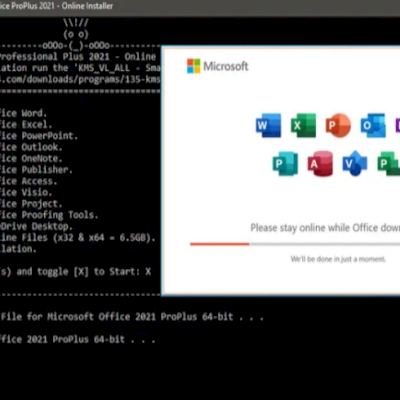Click the Excel icon in installer
400x400 pixels.
303,125
